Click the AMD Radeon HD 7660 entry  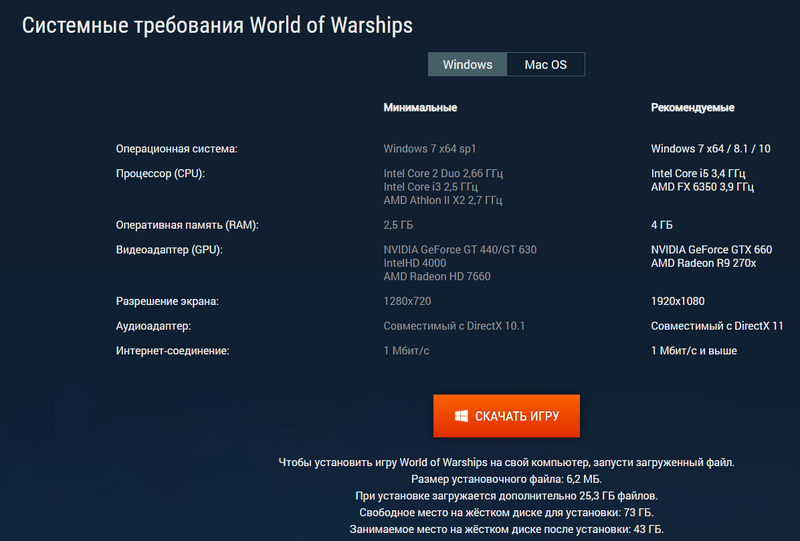pyautogui.click(x=437, y=277)
